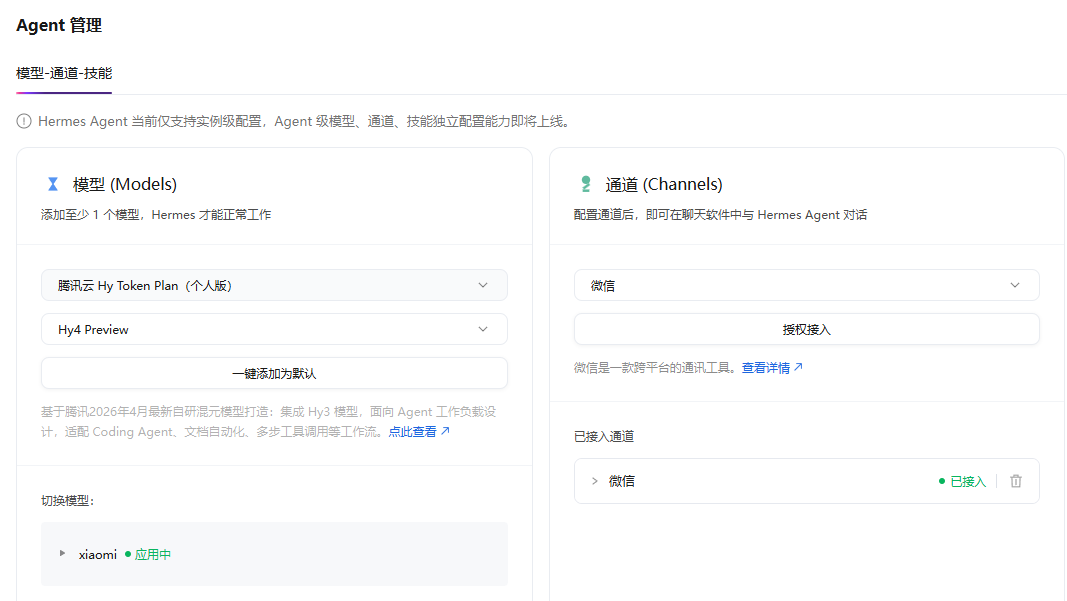1067x601 pixels.
Task: Click the 已接入通道 section label
Action: 604,436
